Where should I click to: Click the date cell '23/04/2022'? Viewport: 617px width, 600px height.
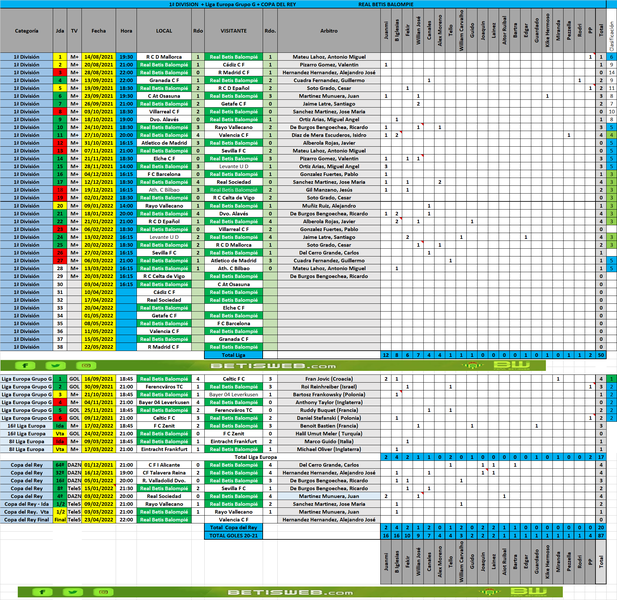coord(99,520)
